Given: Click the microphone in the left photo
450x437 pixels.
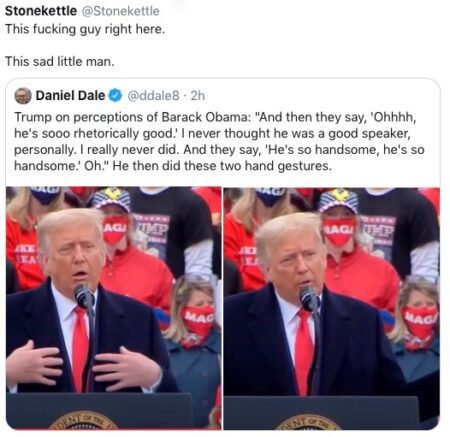Looking at the screenshot, I should (x=84, y=297).
